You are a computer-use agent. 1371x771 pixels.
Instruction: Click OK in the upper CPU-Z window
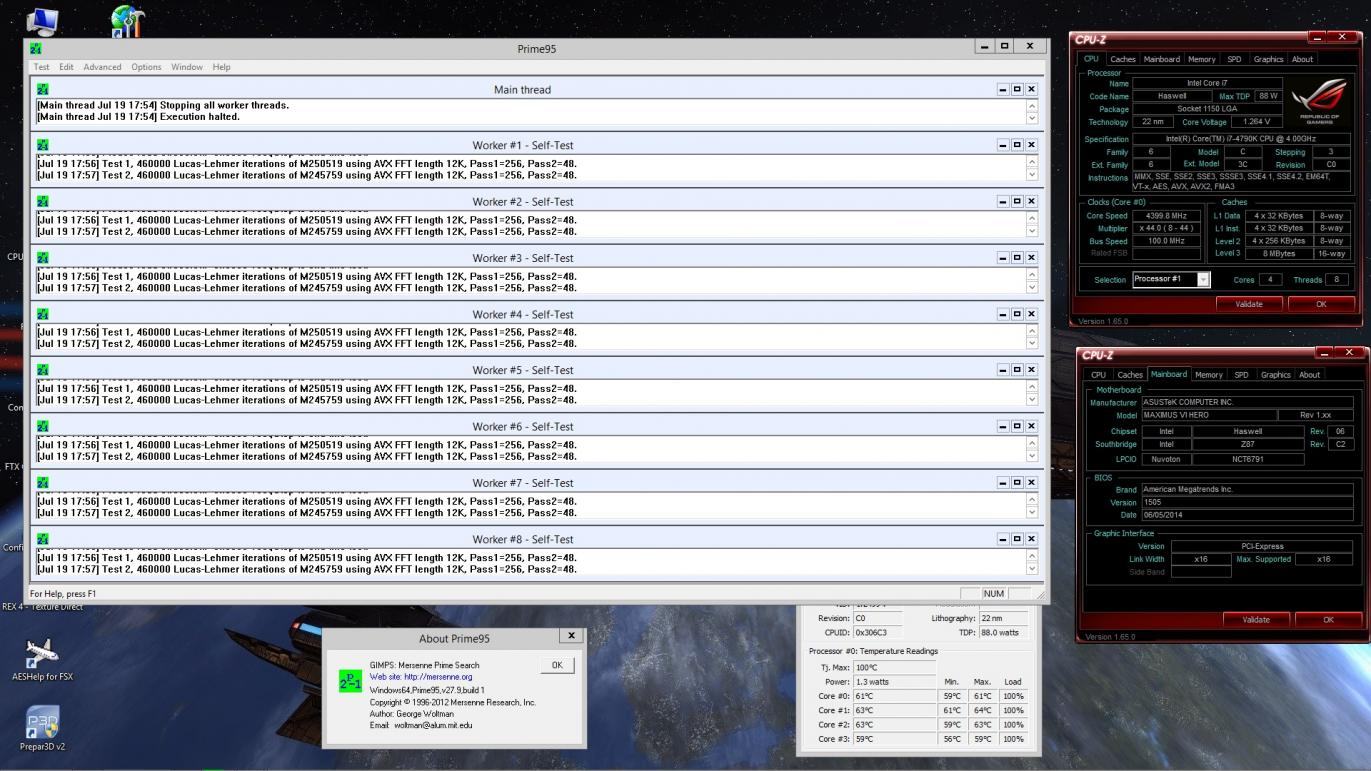1321,304
